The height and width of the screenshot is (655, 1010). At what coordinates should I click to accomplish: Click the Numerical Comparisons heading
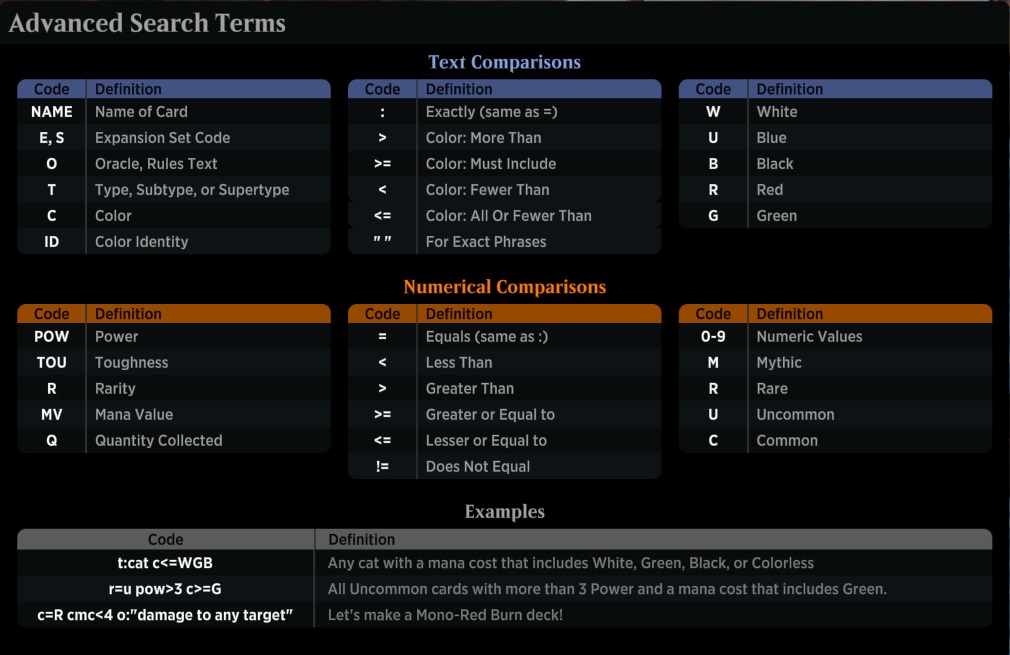tap(504, 287)
